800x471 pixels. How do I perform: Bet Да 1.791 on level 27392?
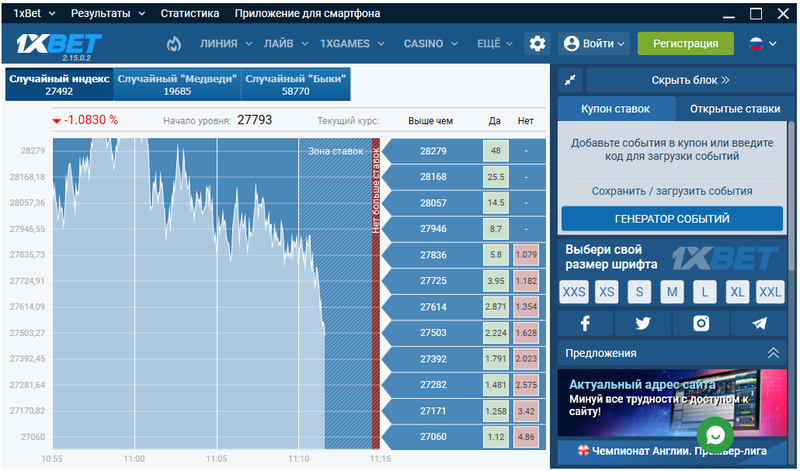click(x=495, y=359)
